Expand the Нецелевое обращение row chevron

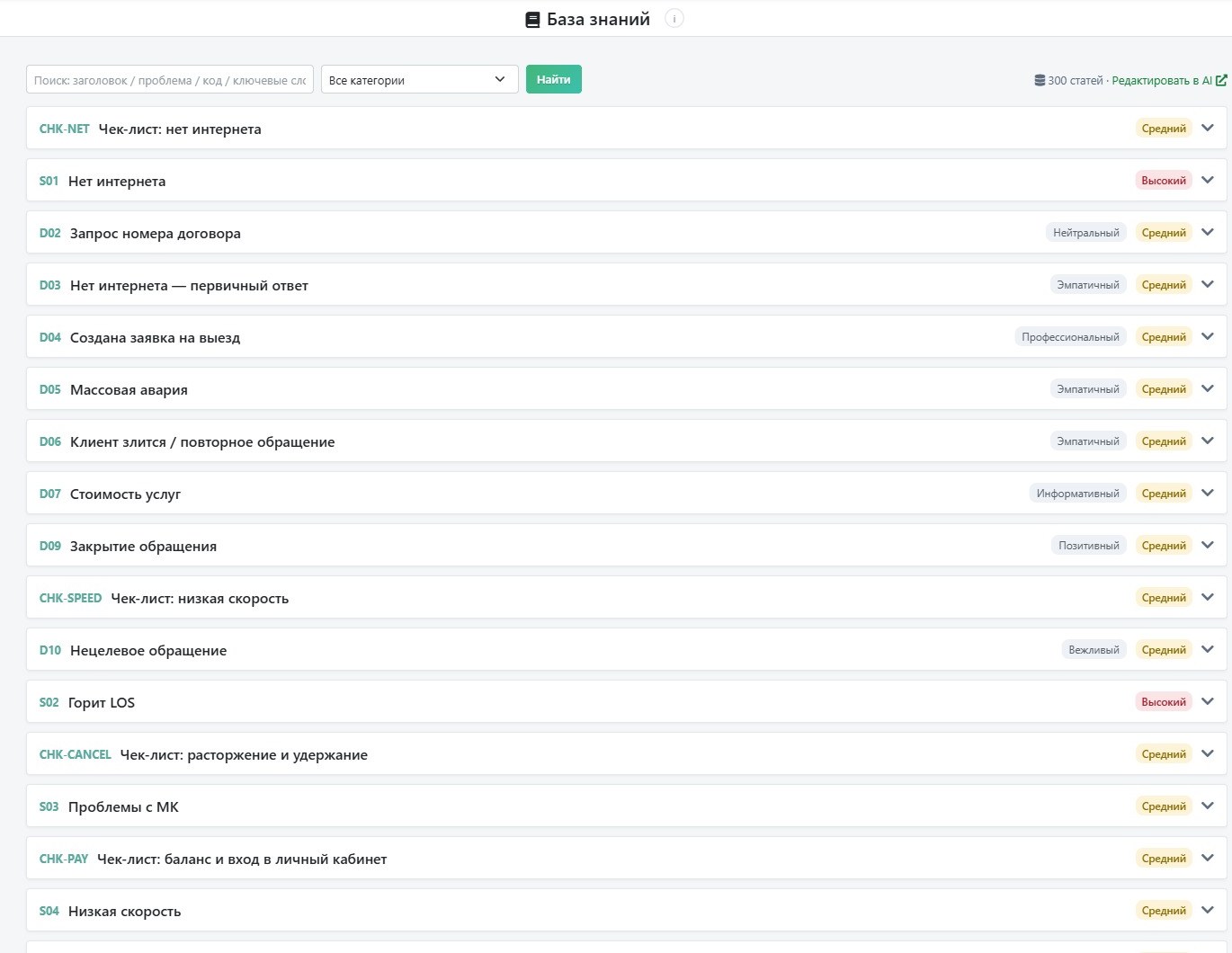1208,649
